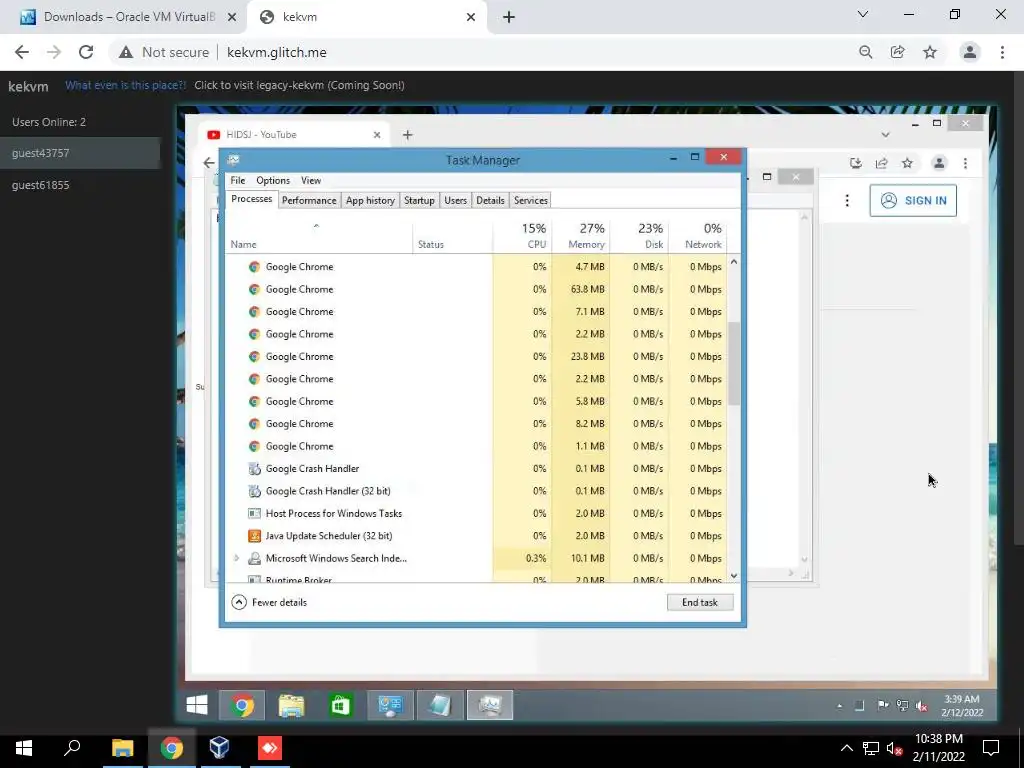The width and height of the screenshot is (1024, 768).
Task: Sort processes by Disk column
Action: coord(639,235)
